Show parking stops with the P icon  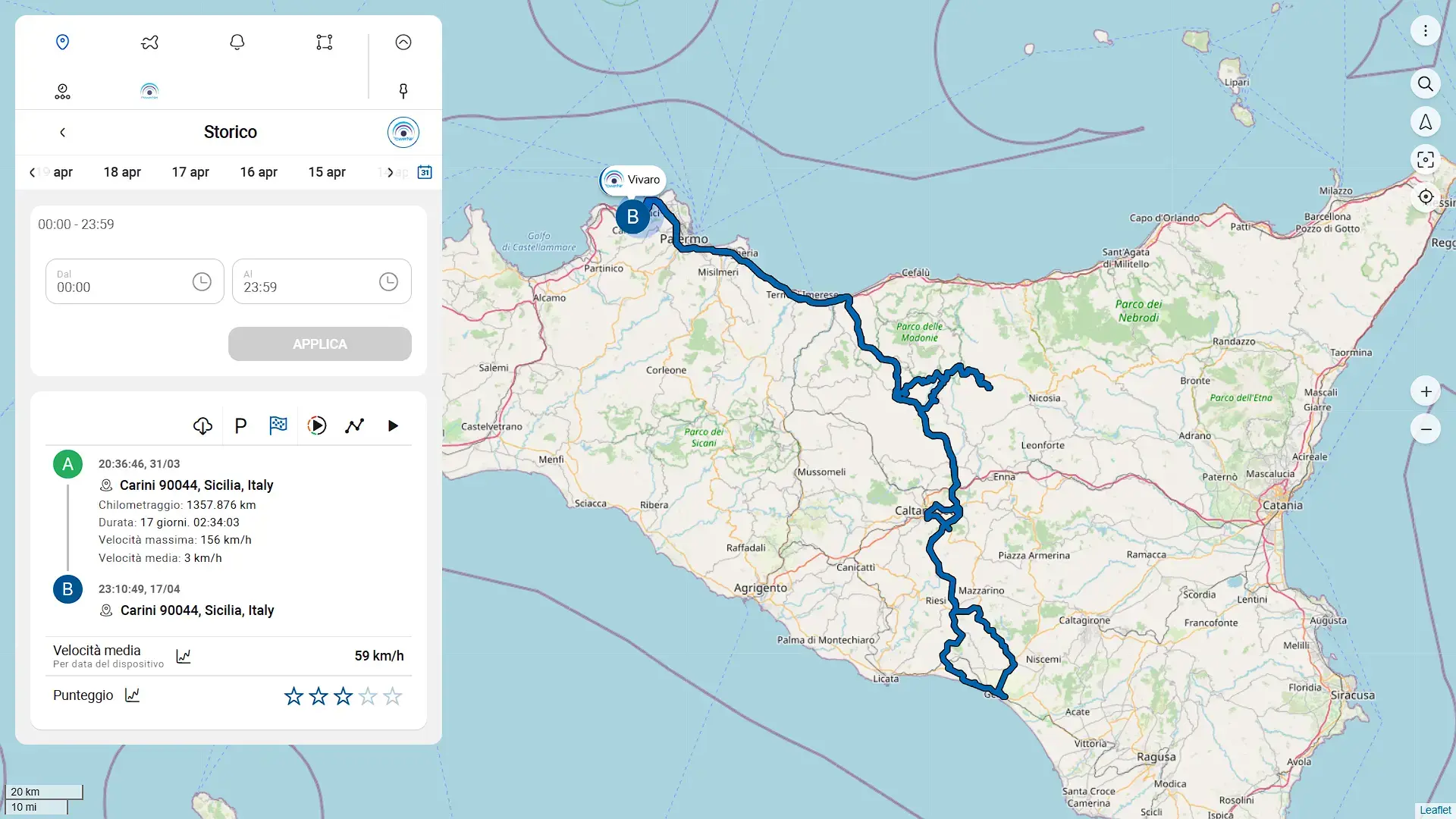pyautogui.click(x=240, y=425)
